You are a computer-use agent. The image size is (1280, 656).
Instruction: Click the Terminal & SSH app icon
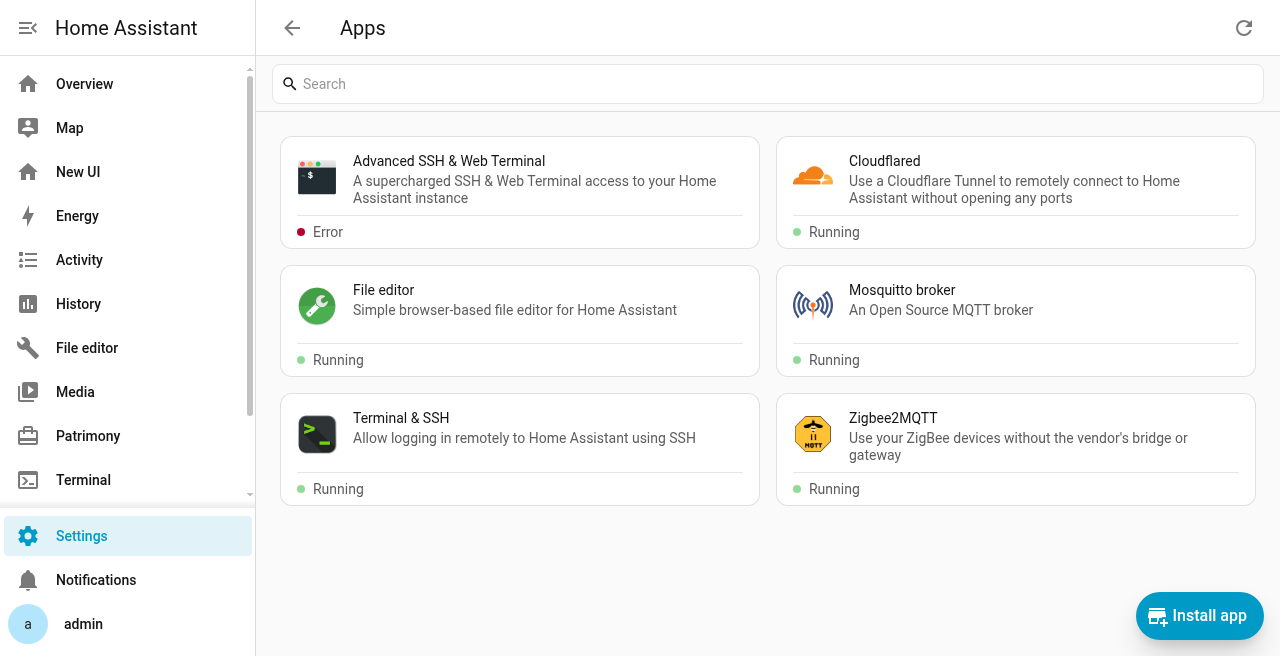click(317, 434)
